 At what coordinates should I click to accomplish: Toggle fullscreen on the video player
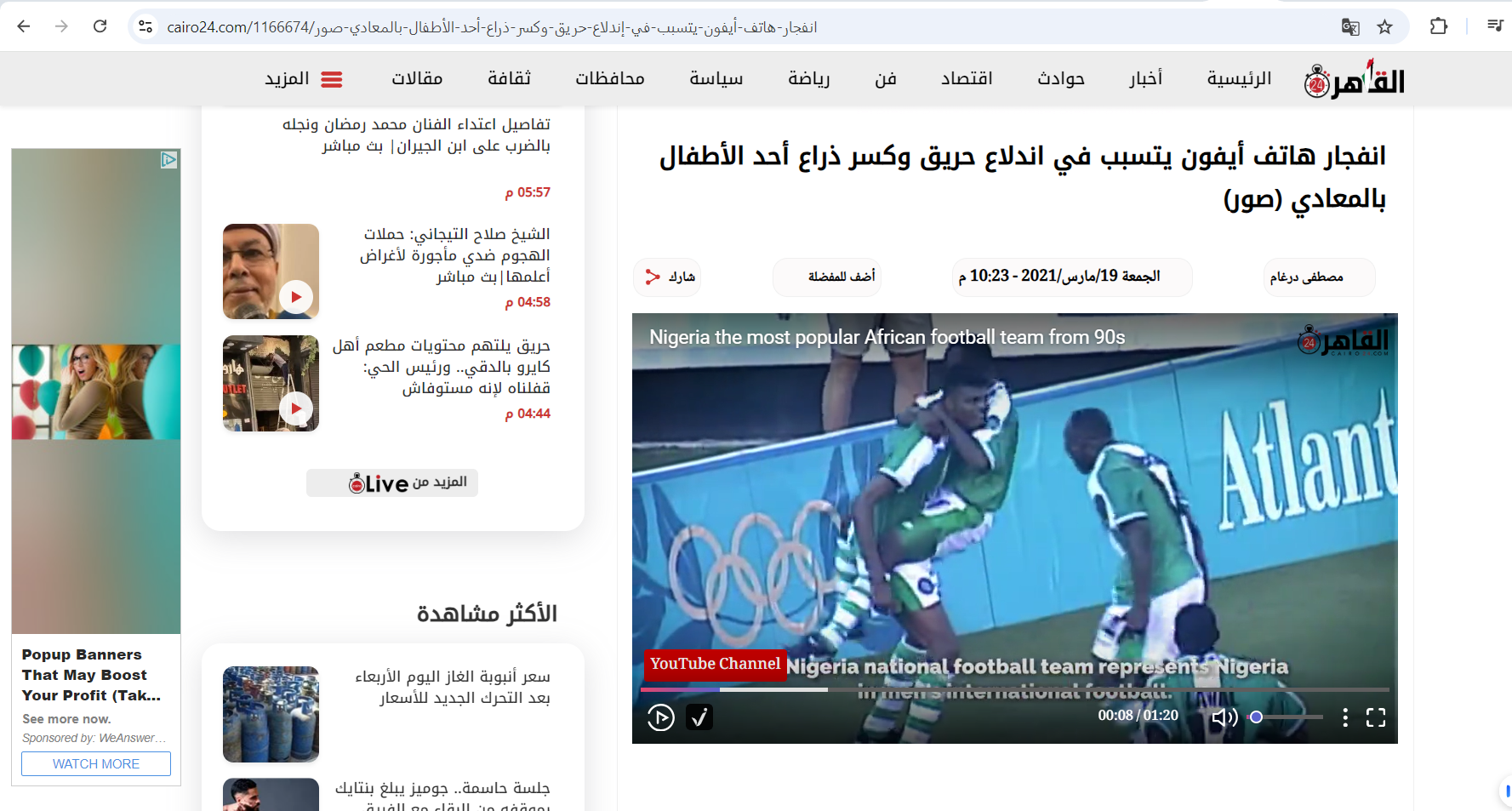(x=1376, y=717)
